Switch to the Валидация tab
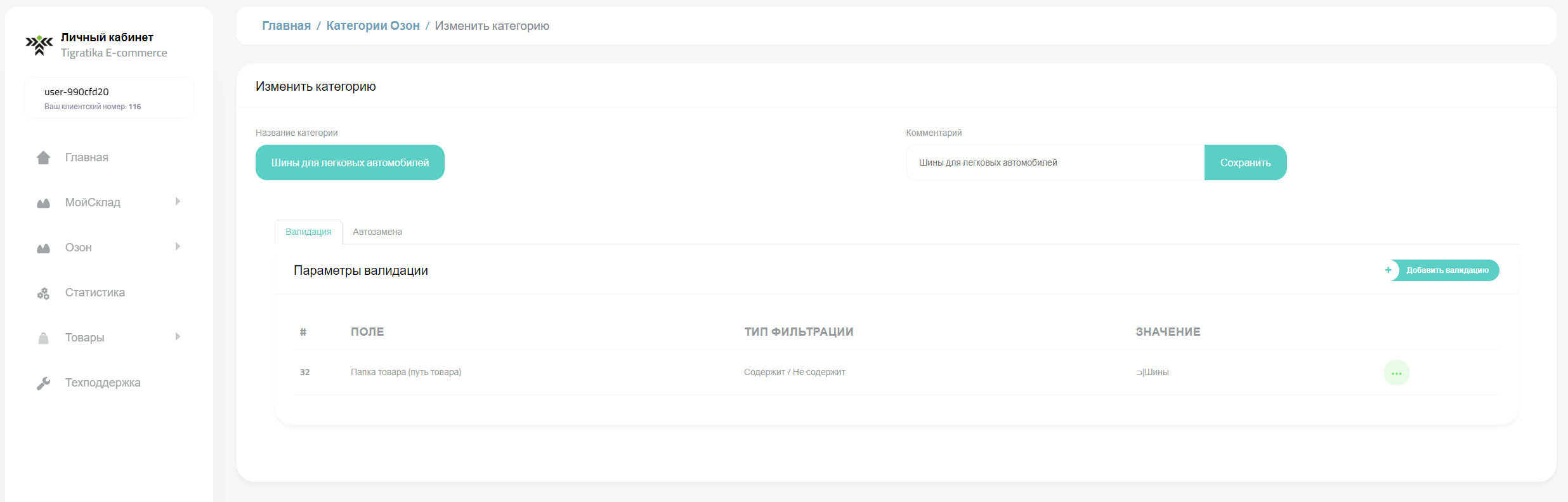The width and height of the screenshot is (1568, 502). point(308,232)
